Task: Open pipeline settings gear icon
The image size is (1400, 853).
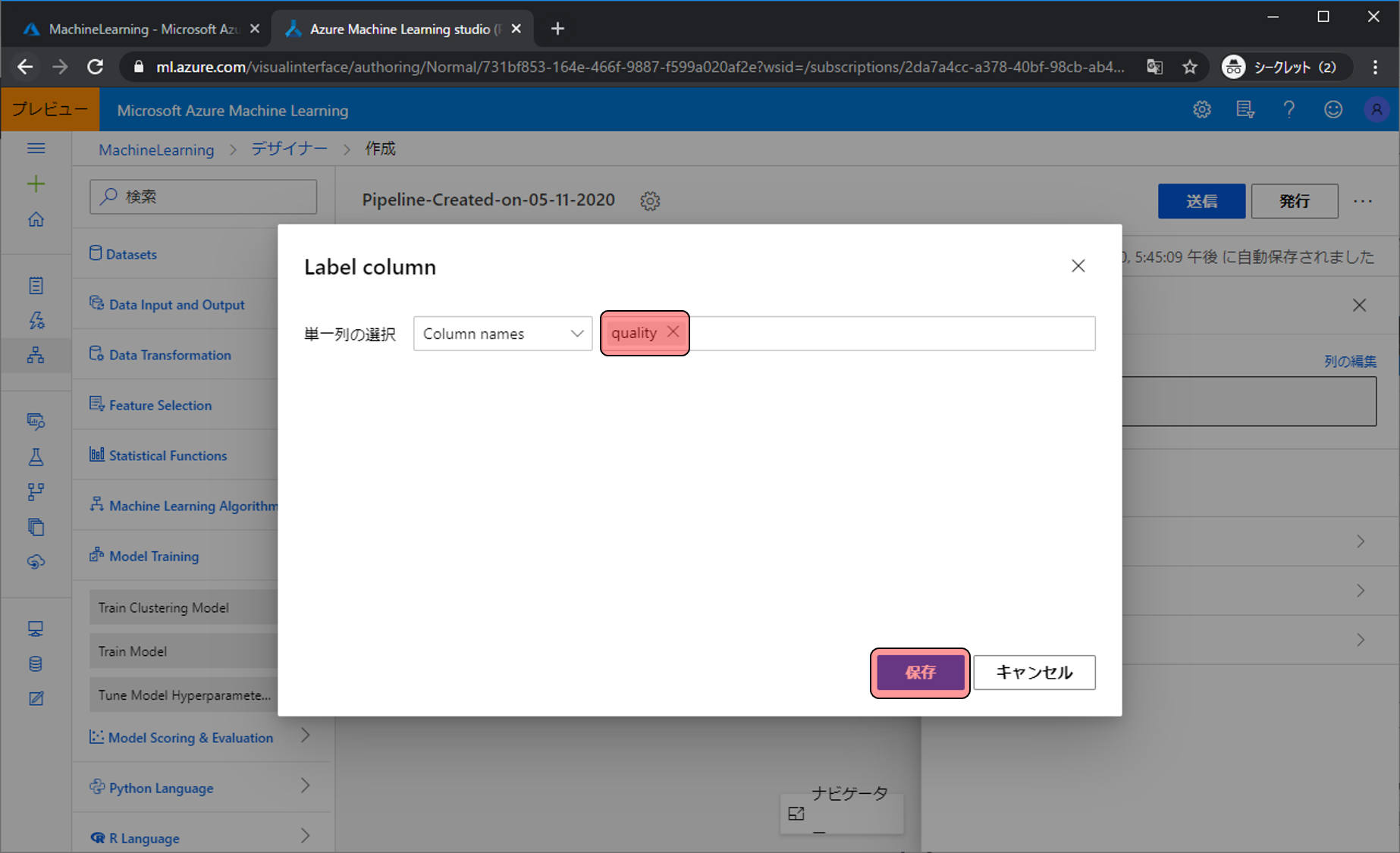Action: click(650, 201)
